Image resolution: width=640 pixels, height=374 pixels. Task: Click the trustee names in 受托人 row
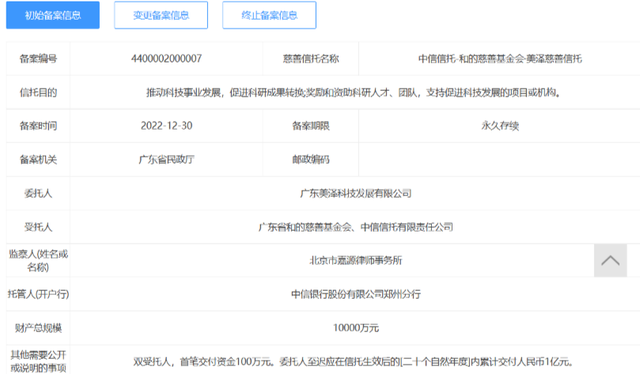[356, 227]
